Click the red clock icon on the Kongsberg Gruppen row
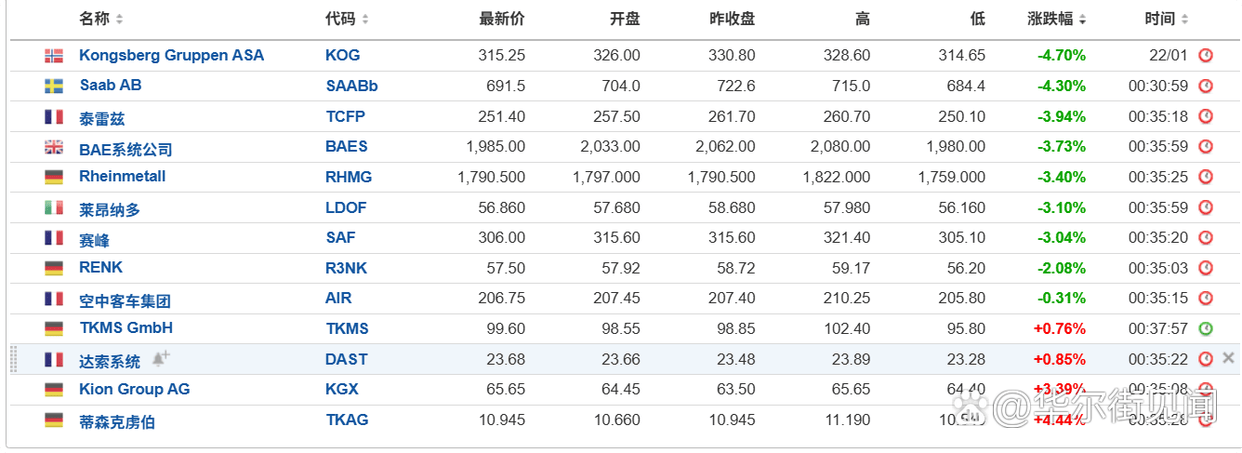Screen dimensions: 1242x453 (x=1206, y=56)
